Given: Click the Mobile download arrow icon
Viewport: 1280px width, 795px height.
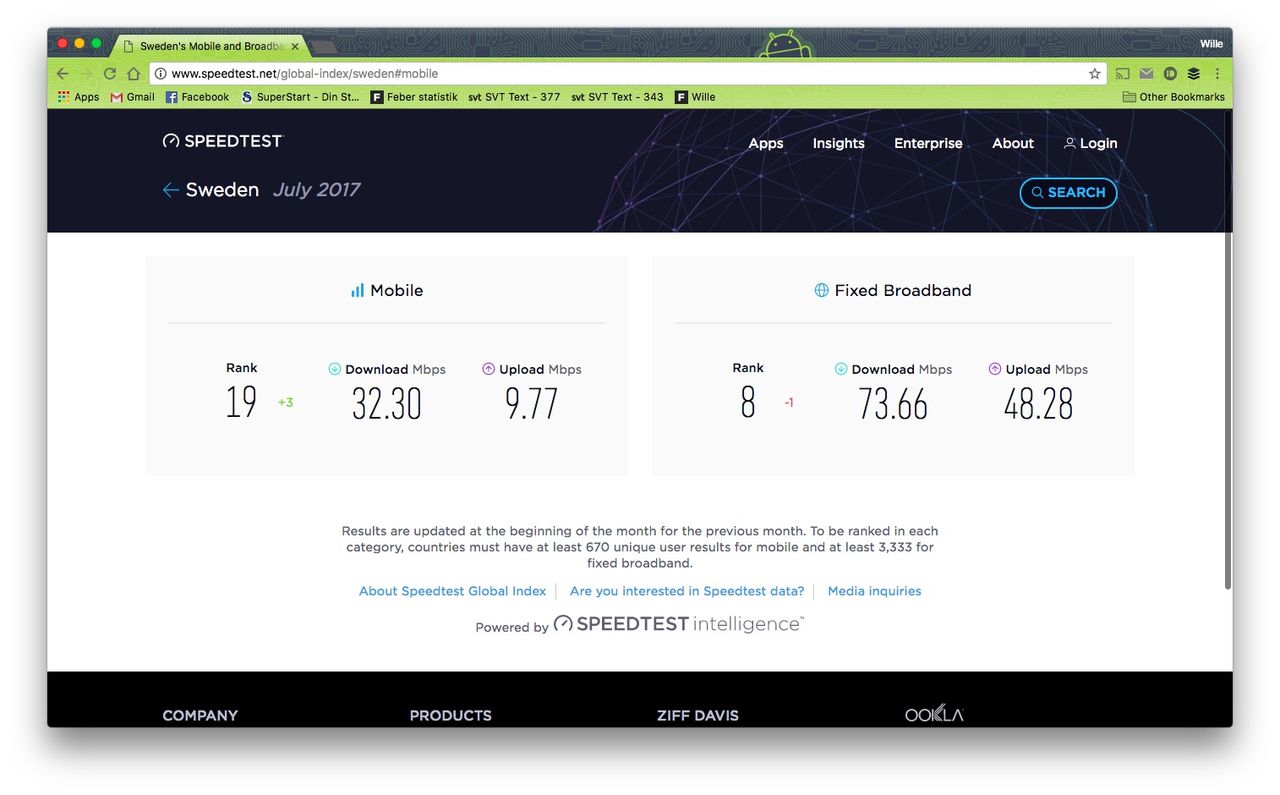Looking at the screenshot, I should pos(335,369).
